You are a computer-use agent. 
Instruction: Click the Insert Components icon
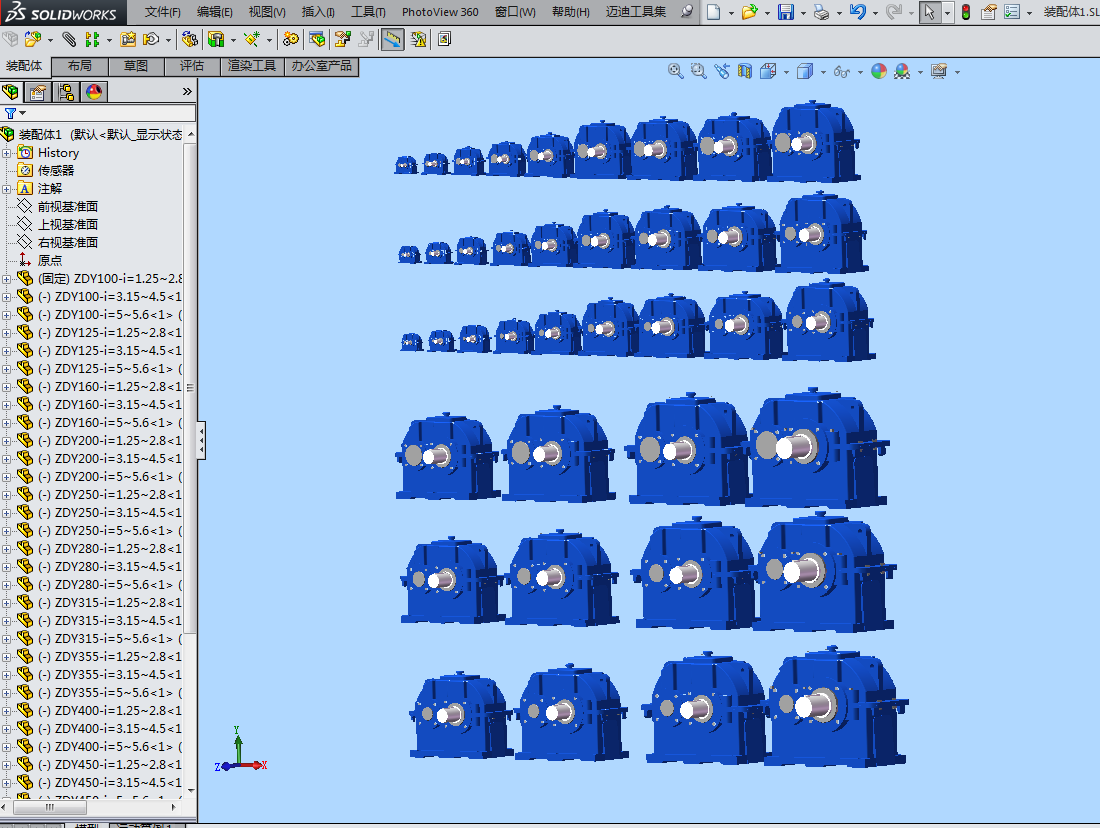(32, 39)
